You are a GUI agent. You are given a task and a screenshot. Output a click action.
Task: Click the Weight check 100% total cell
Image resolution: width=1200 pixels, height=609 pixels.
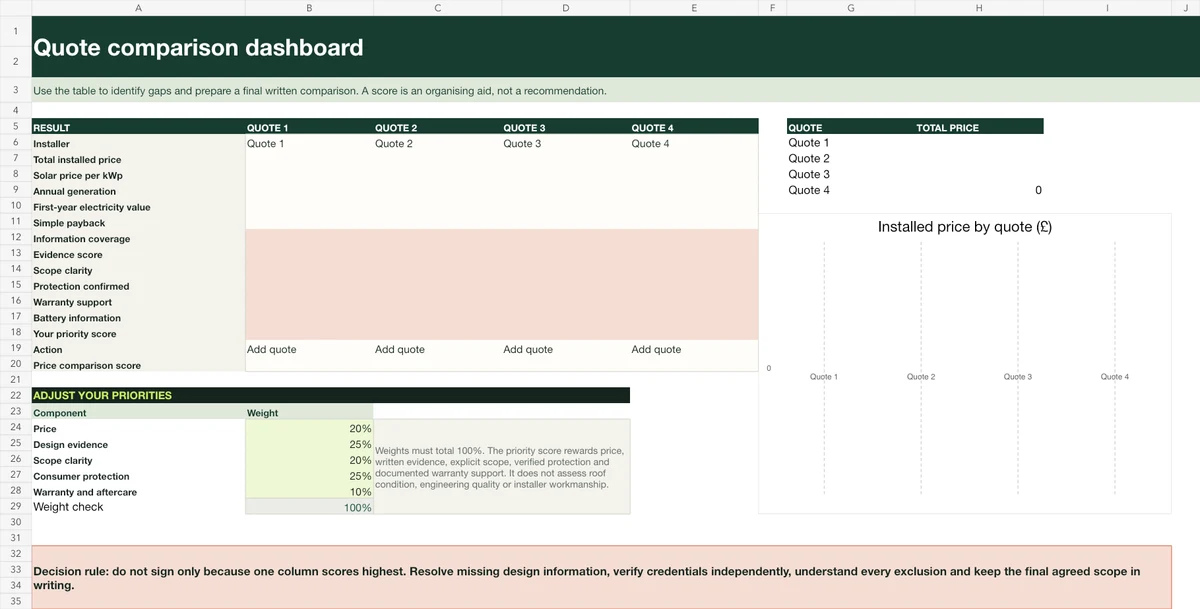[x=309, y=507]
